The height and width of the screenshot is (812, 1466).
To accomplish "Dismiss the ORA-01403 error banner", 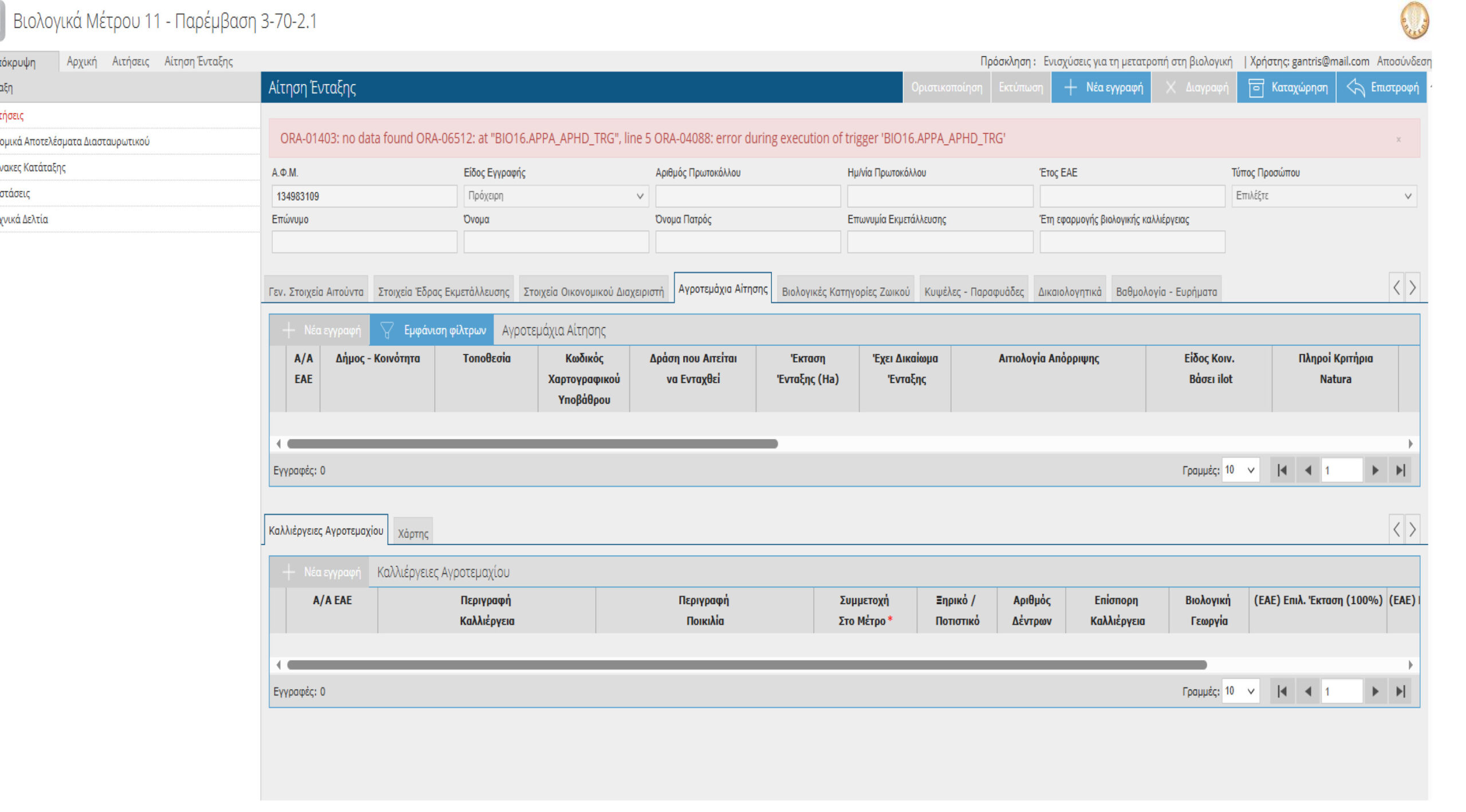I will (x=1398, y=139).
